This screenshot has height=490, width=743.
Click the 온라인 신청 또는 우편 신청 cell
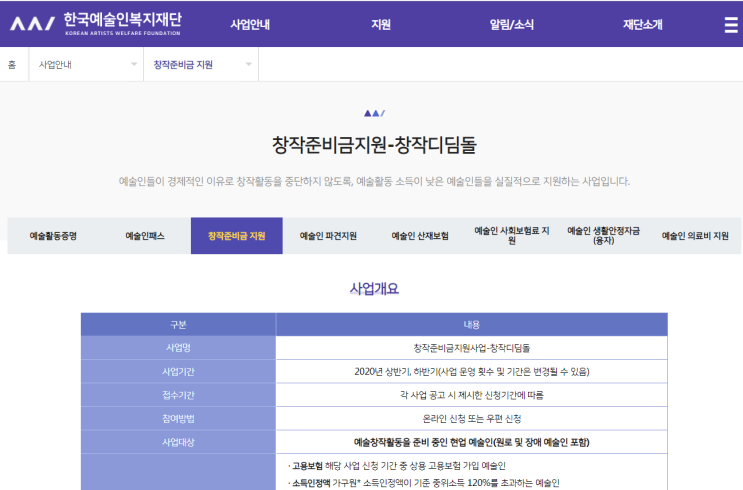click(471, 418)
